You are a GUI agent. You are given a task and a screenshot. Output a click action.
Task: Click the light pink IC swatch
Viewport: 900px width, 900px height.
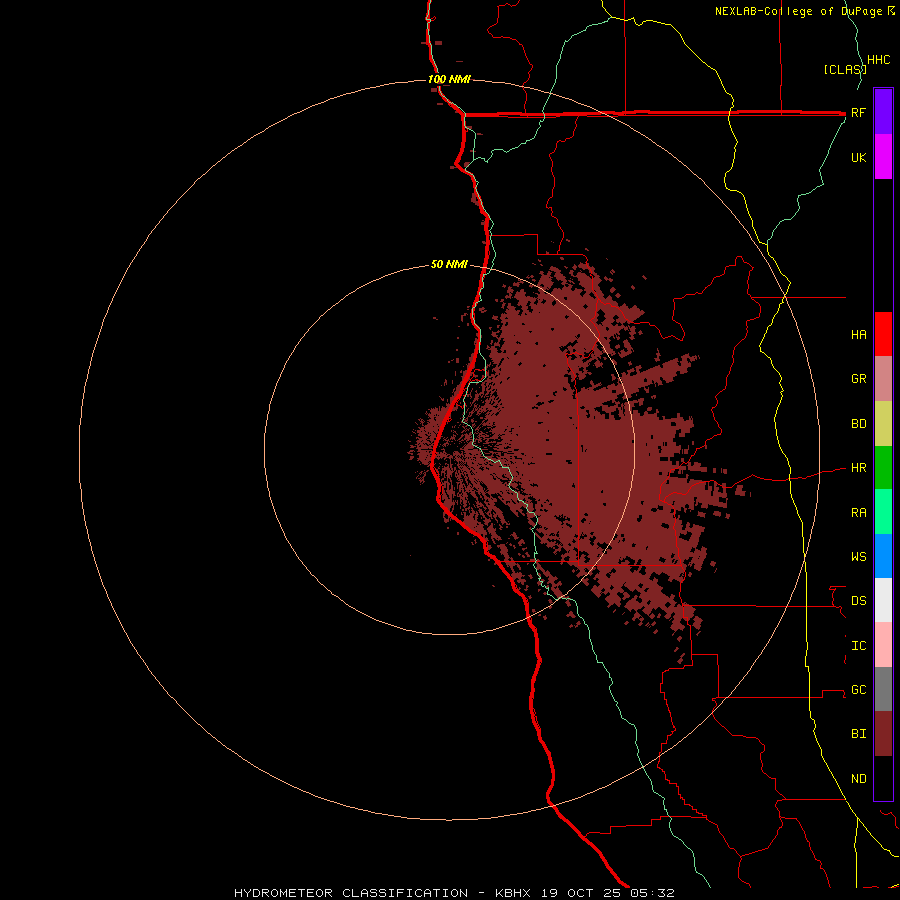coord(883,645)
